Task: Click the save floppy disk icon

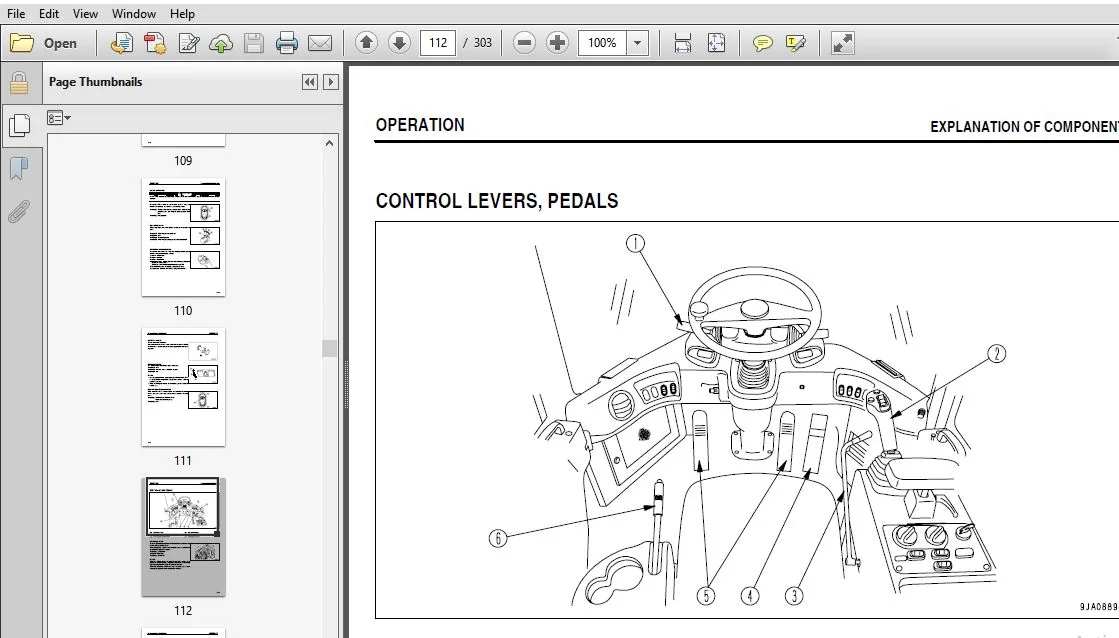Action: [x=254, y=44]
